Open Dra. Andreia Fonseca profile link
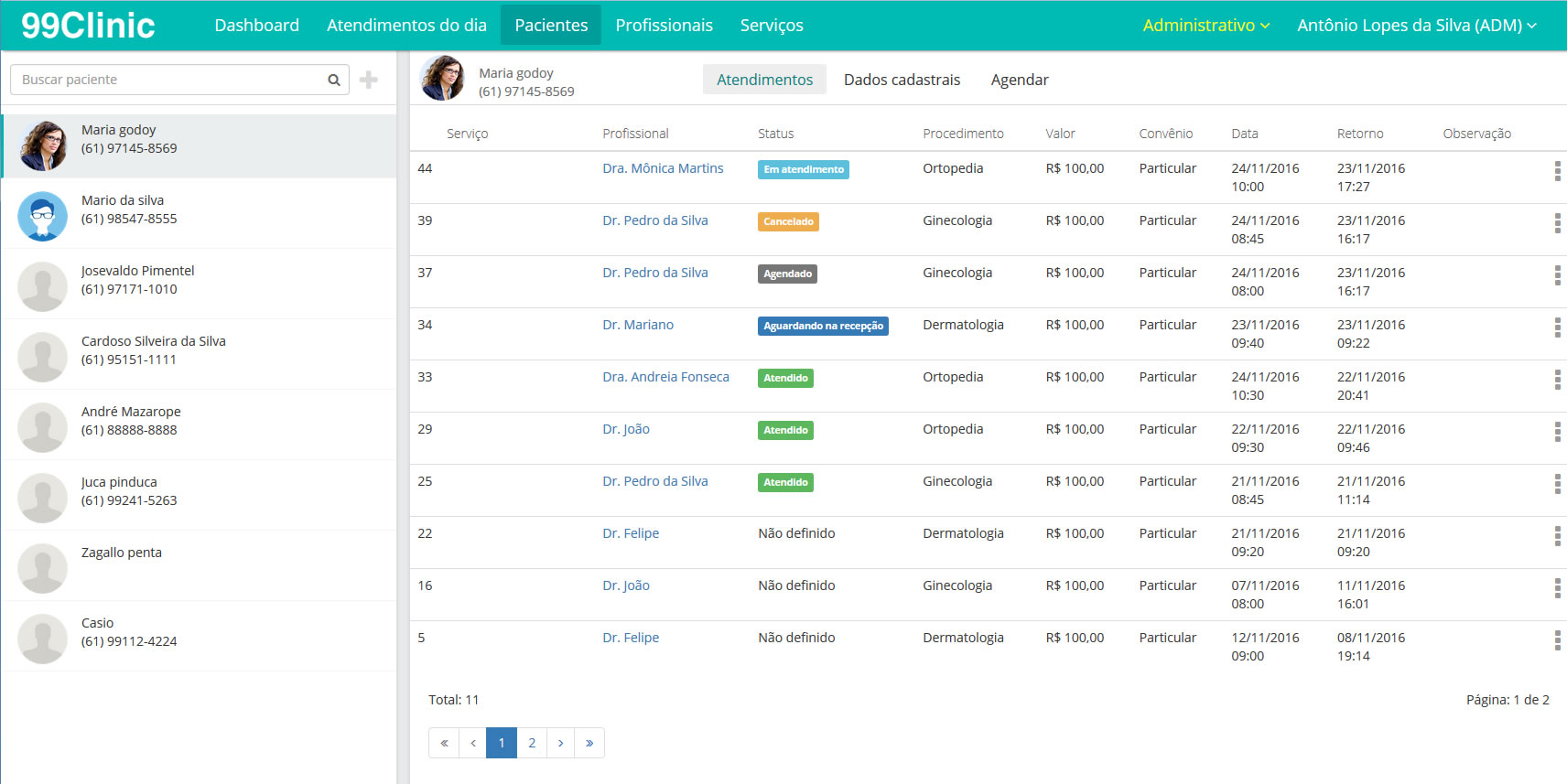Image resolution: width=1567 pixels, height=784 pixels. [x=665, y=377]
